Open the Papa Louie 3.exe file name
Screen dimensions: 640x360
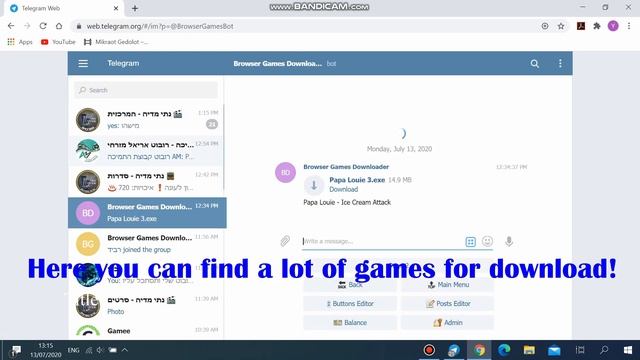(357, 180)
